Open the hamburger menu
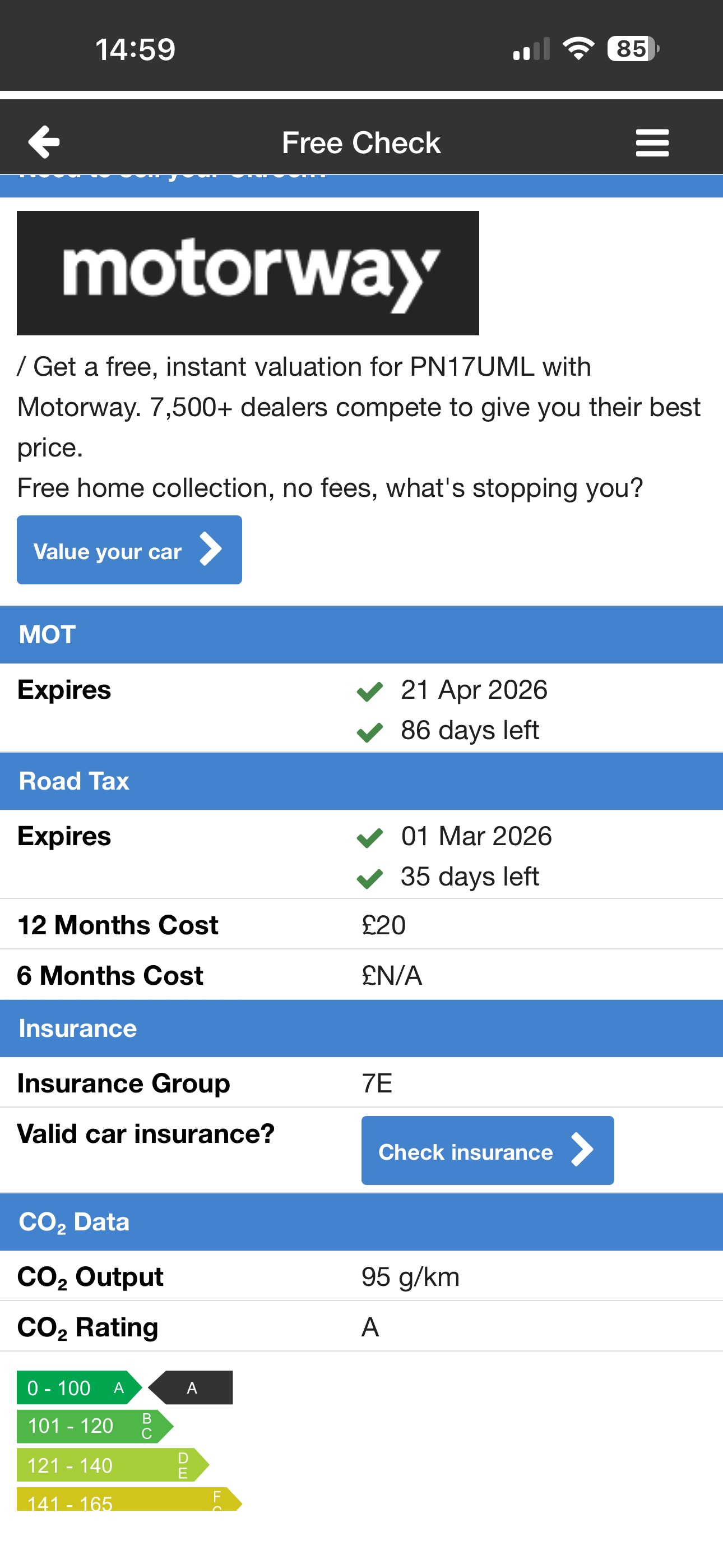Image resolution: width=723 pixels, height=1568 pixels. point(652,143)
